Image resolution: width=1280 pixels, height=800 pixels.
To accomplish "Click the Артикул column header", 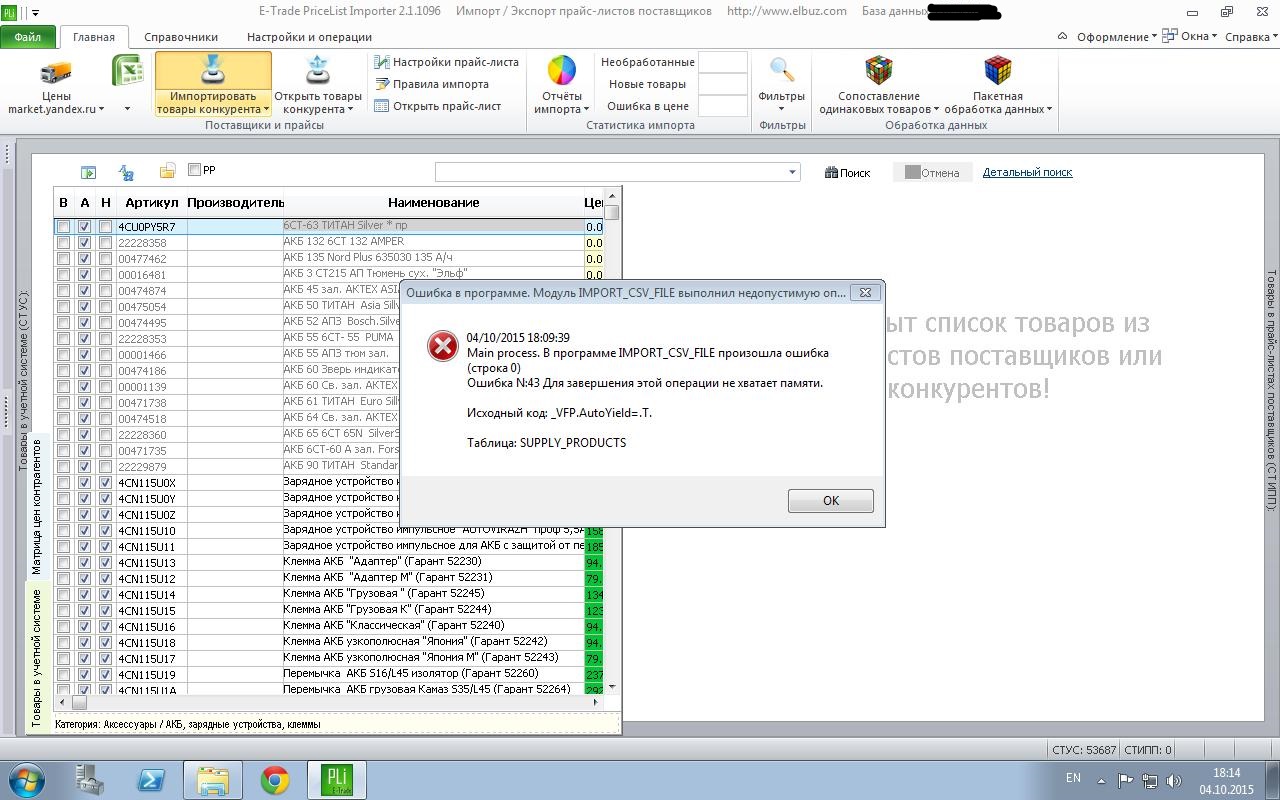I will point(151,203).
